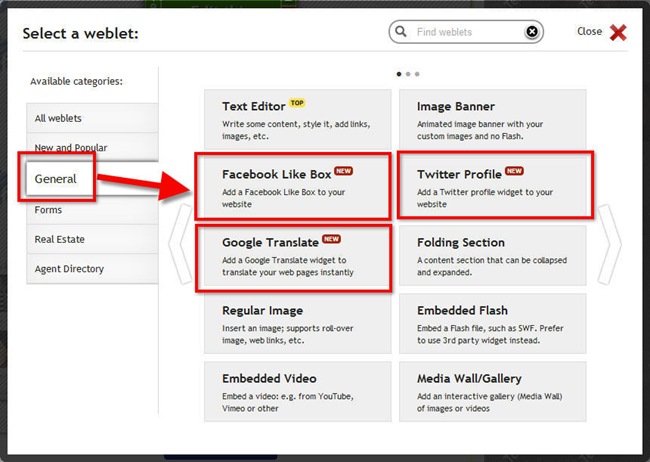Image resolution: width=650 pixels, height=462 pixels.
Task: Open the Real Estate category
Action: tap(92, 239)
